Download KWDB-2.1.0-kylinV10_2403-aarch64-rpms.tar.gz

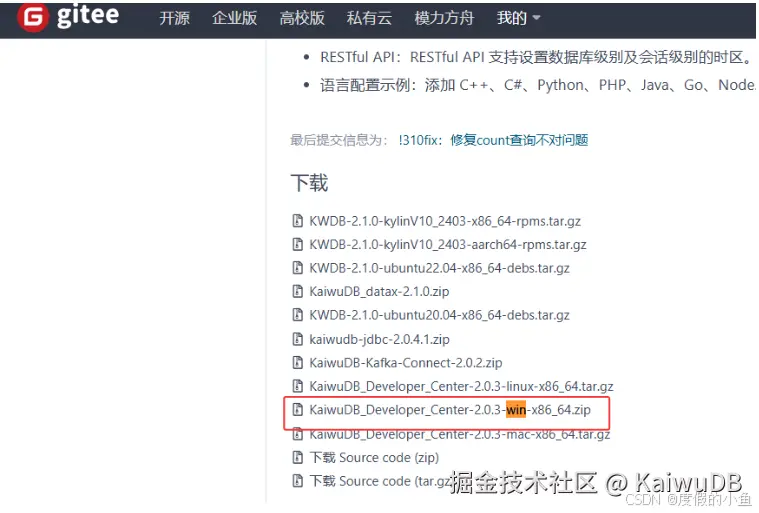(448, 244)
